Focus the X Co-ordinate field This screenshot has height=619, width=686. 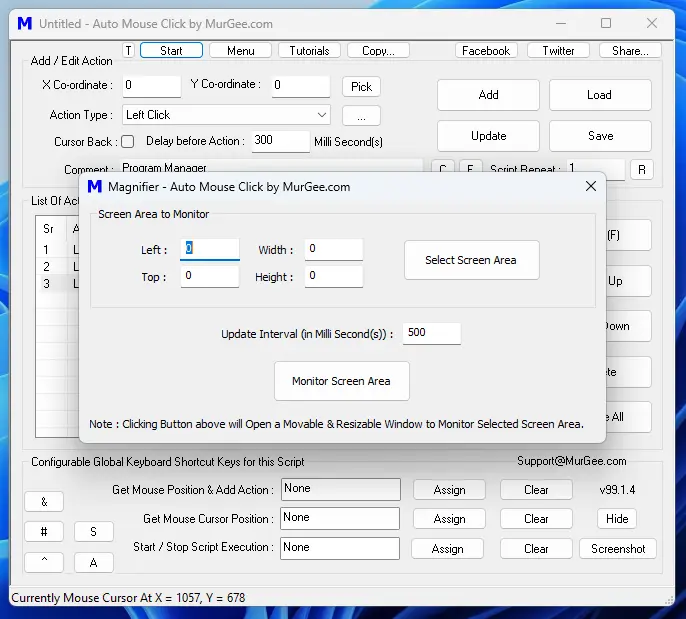click(151, 86)
